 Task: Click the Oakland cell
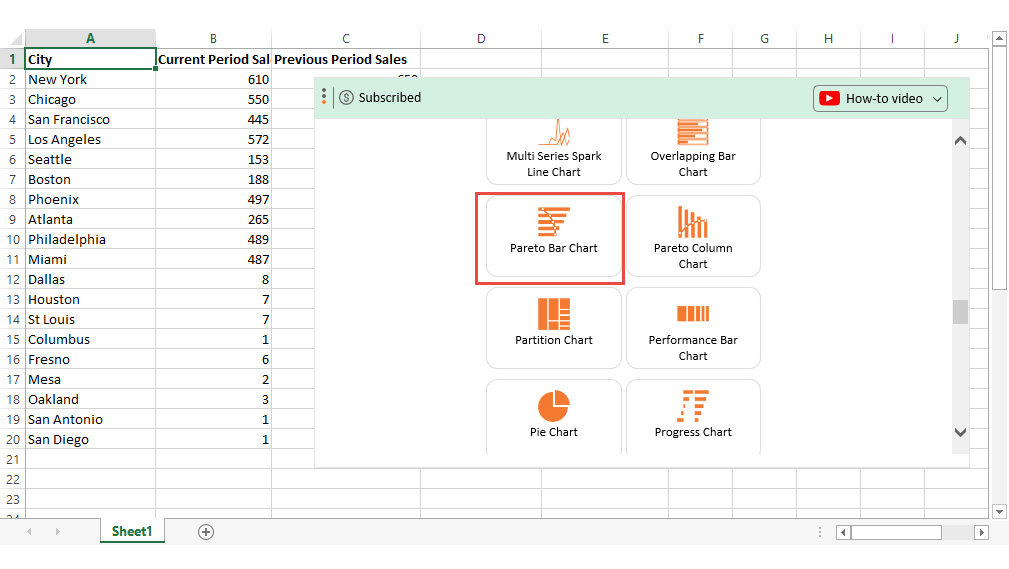pyautogui.click(x=90, y=399)
